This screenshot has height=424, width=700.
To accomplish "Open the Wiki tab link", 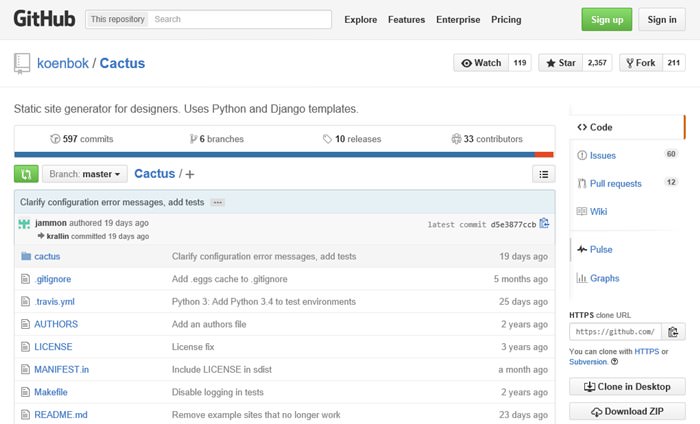I will 598,212.
